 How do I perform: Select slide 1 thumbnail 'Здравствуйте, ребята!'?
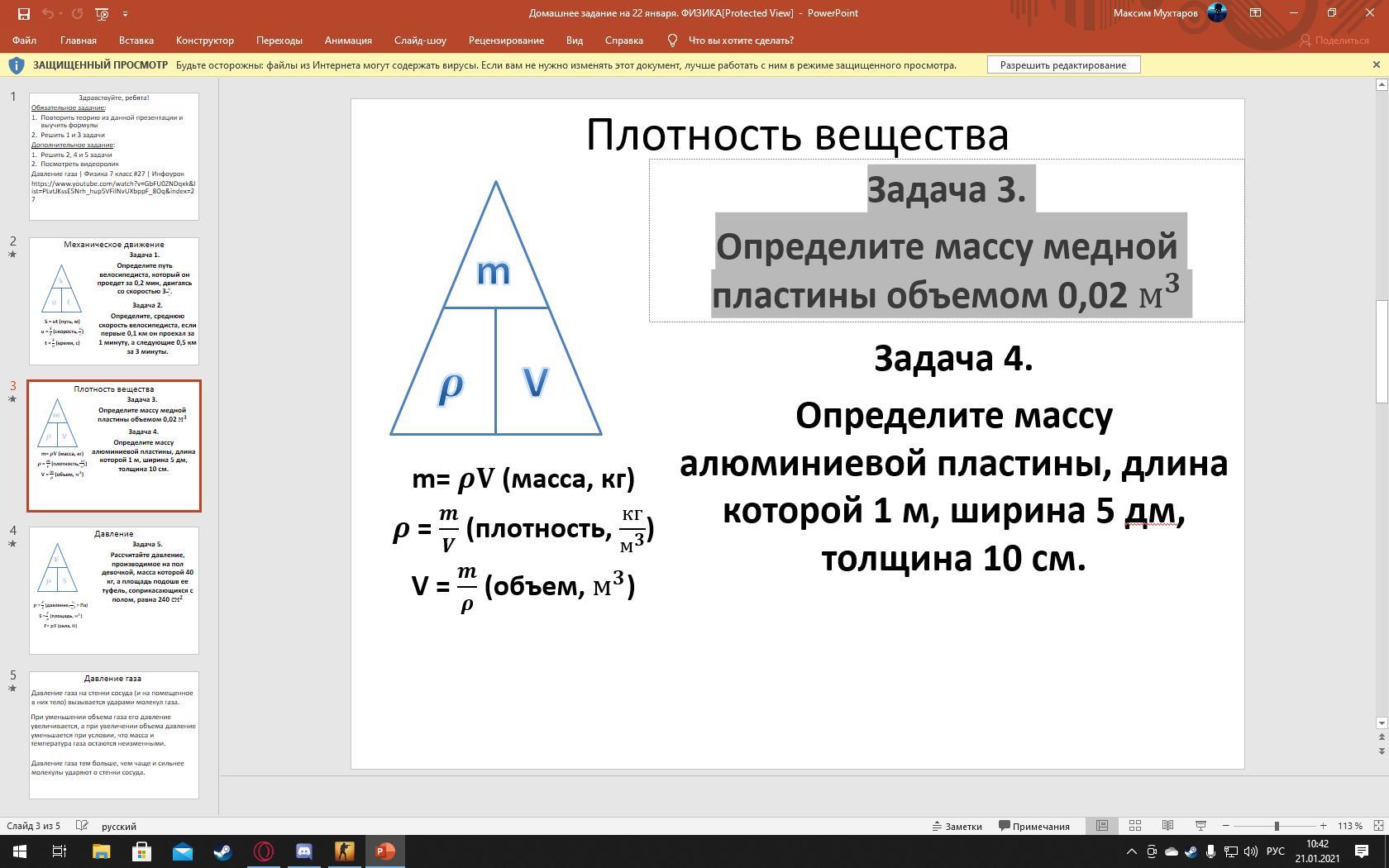click(114, 156)
